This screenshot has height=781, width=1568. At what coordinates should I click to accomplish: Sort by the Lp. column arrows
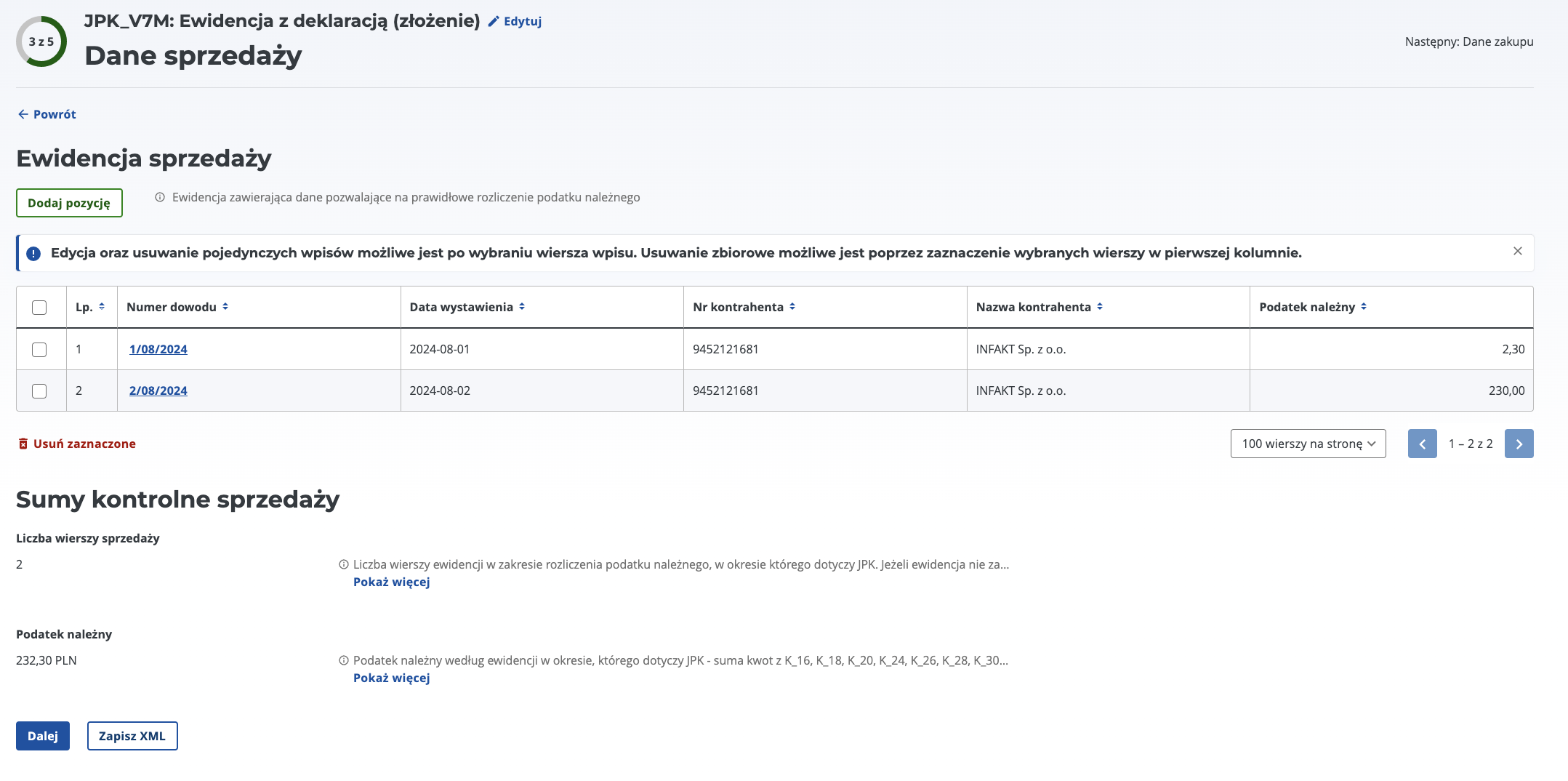[x=102, y=307]
